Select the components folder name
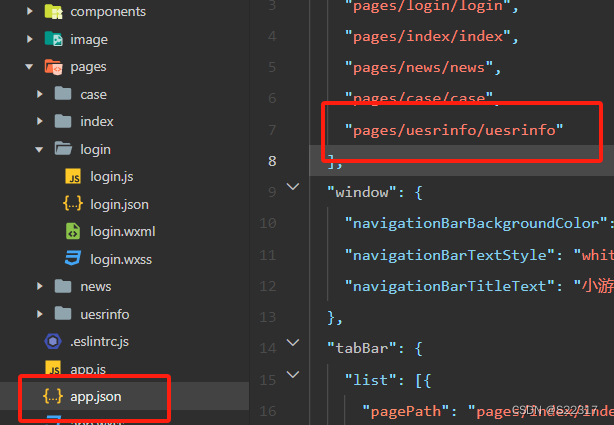The width and height of the screenshot is (614, 425). click(108, 12)
